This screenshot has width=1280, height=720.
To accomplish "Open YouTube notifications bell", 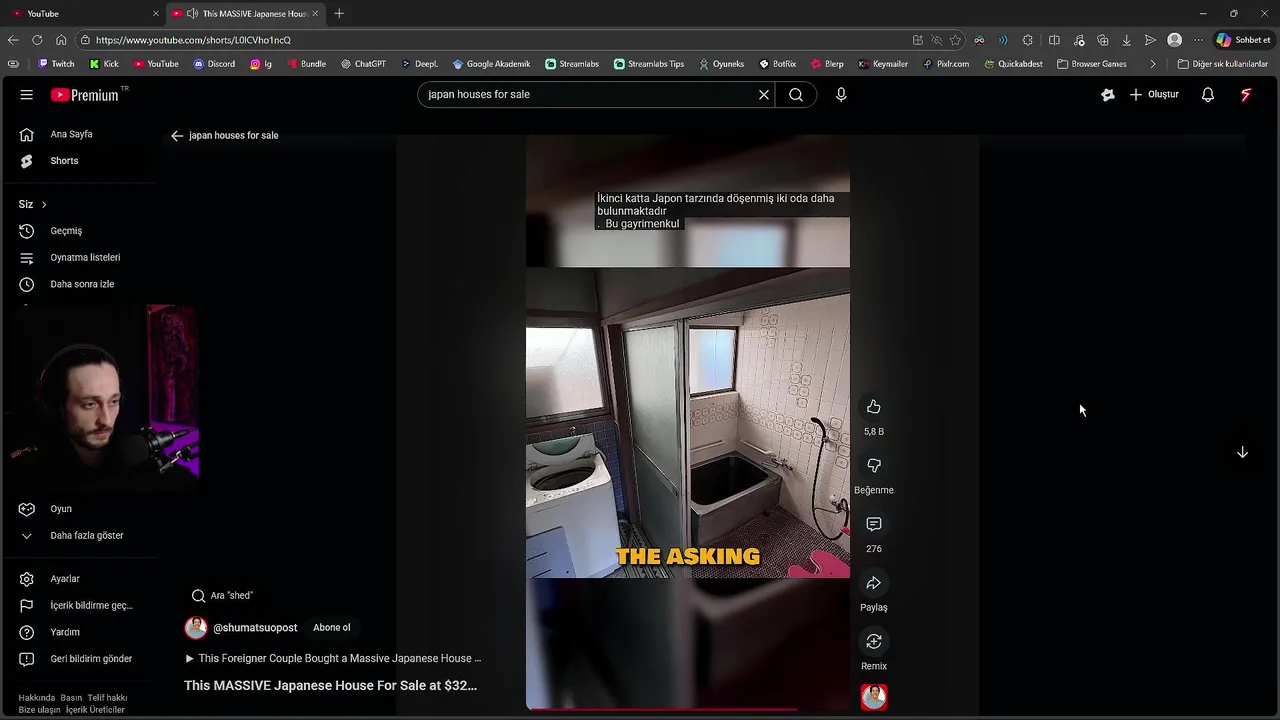I will (1208, 95).
